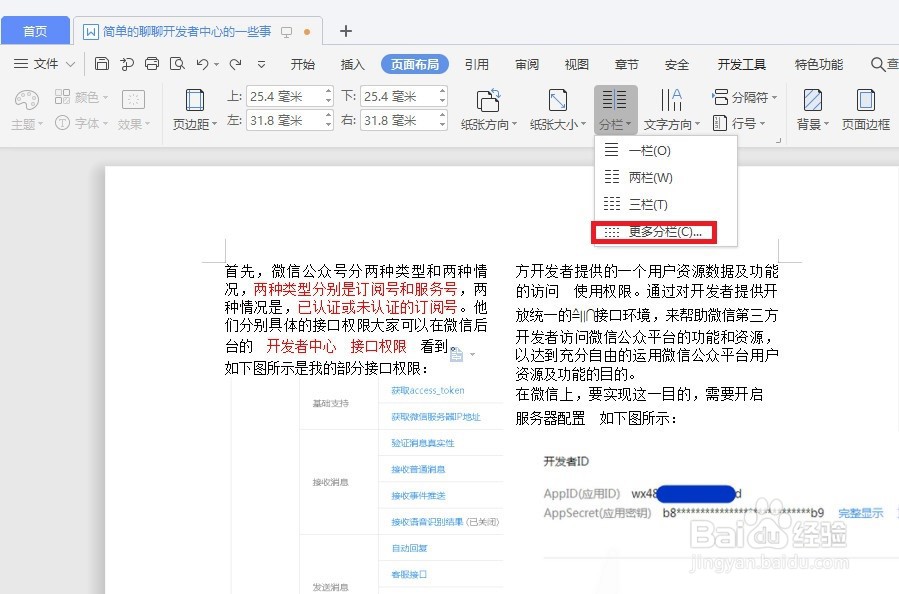899x594 pixels.
Task: Click the red text 开发者中心
Action: (302, 346)
